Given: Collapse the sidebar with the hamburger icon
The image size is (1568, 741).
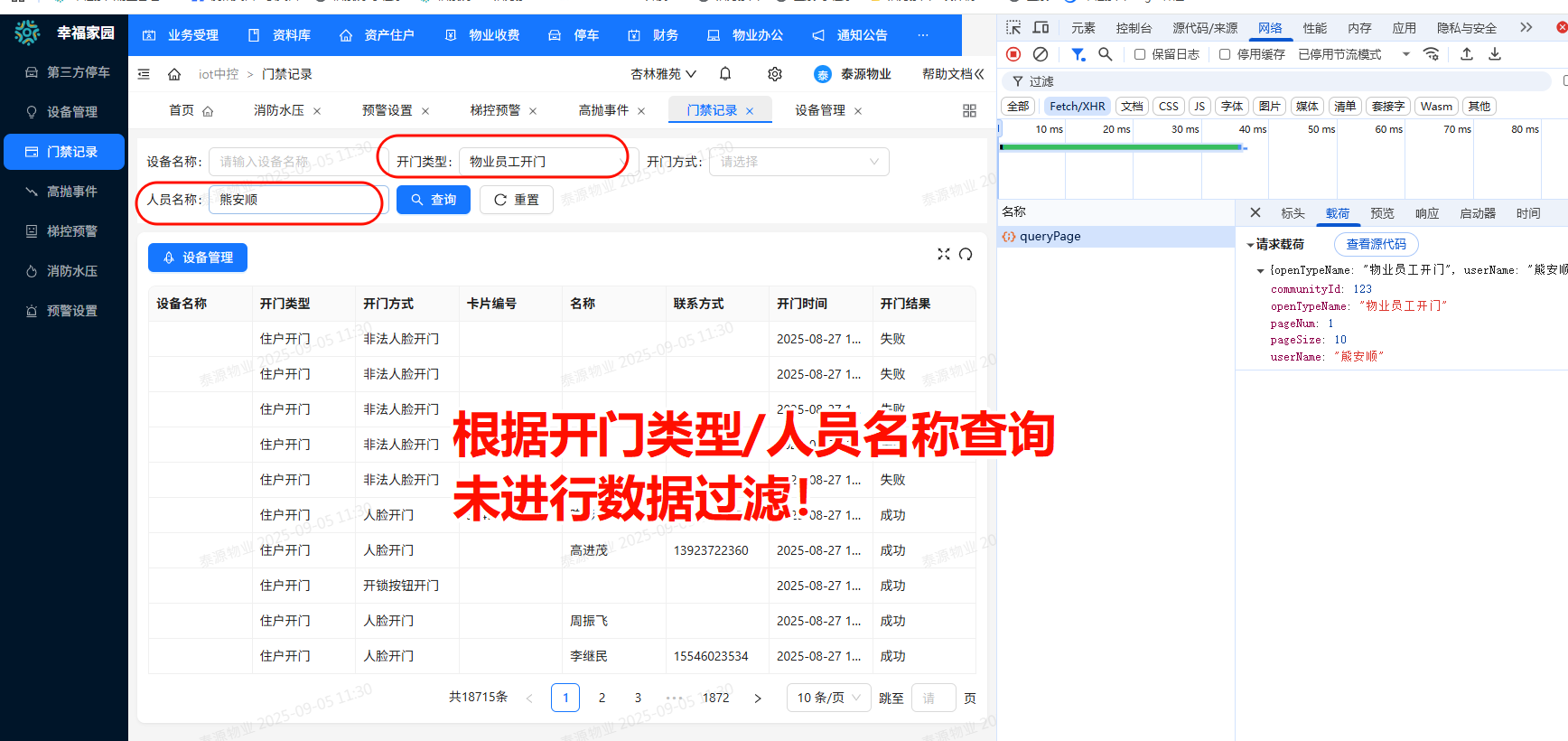Looking at the screenshot, I should 144,74.
